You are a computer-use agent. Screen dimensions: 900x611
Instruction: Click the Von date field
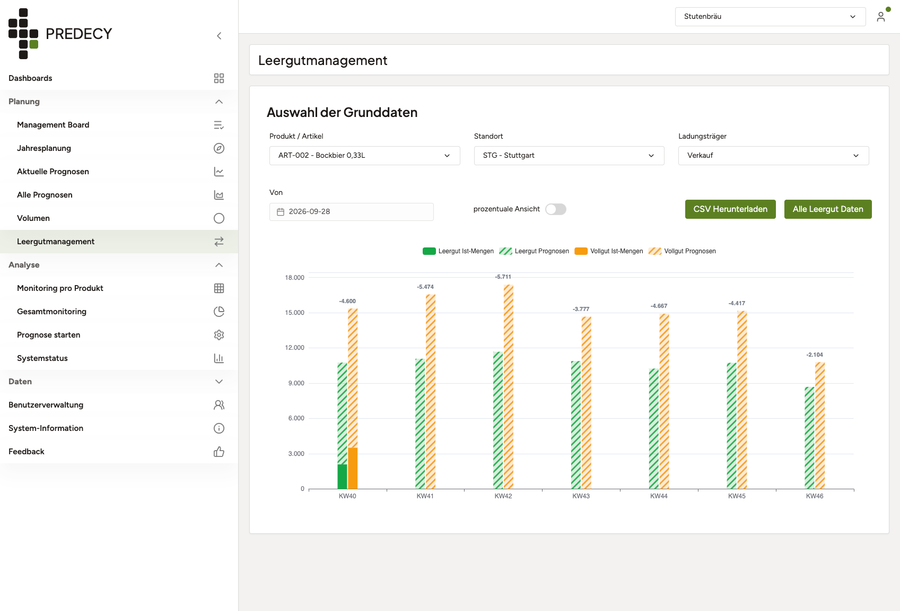351,211
